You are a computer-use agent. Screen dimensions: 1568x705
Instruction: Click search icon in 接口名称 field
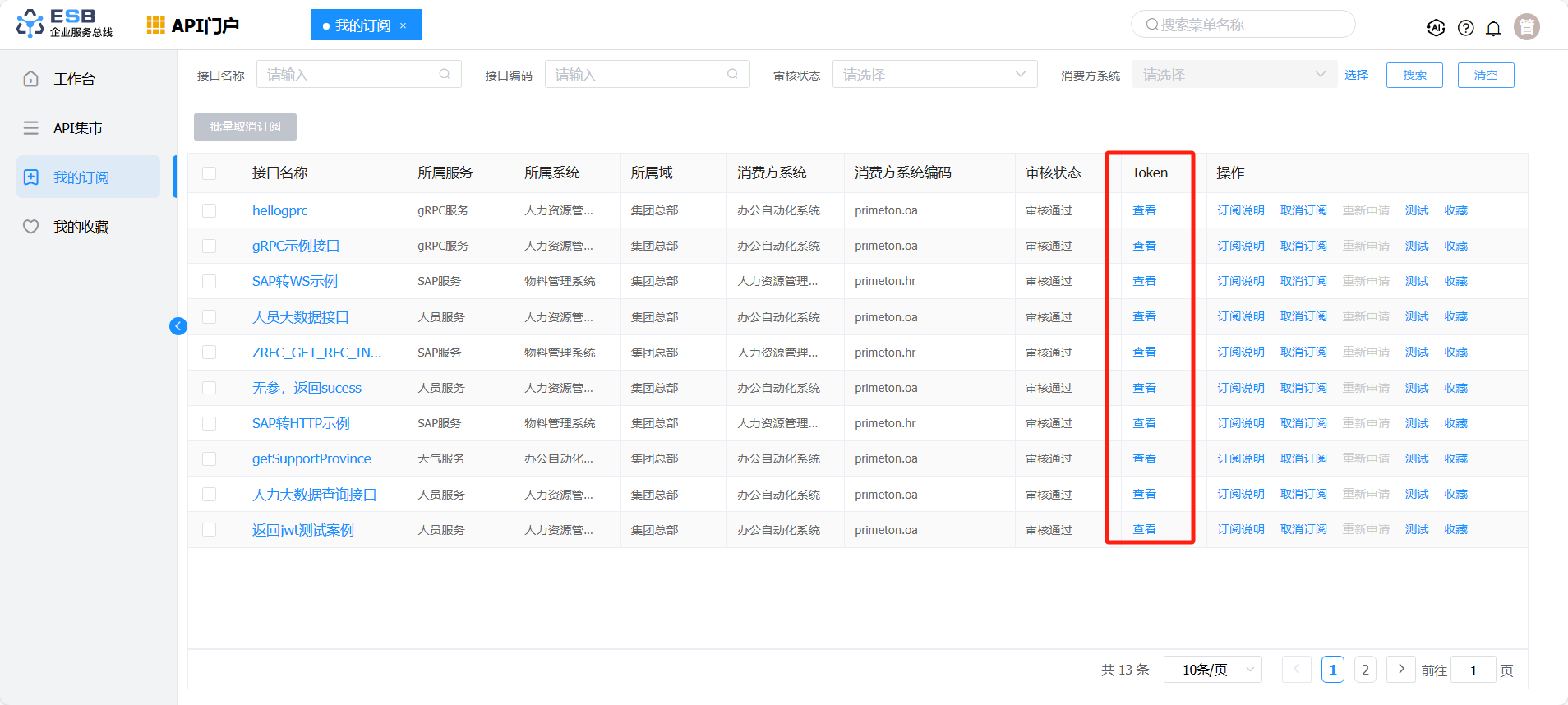point(445,74)
